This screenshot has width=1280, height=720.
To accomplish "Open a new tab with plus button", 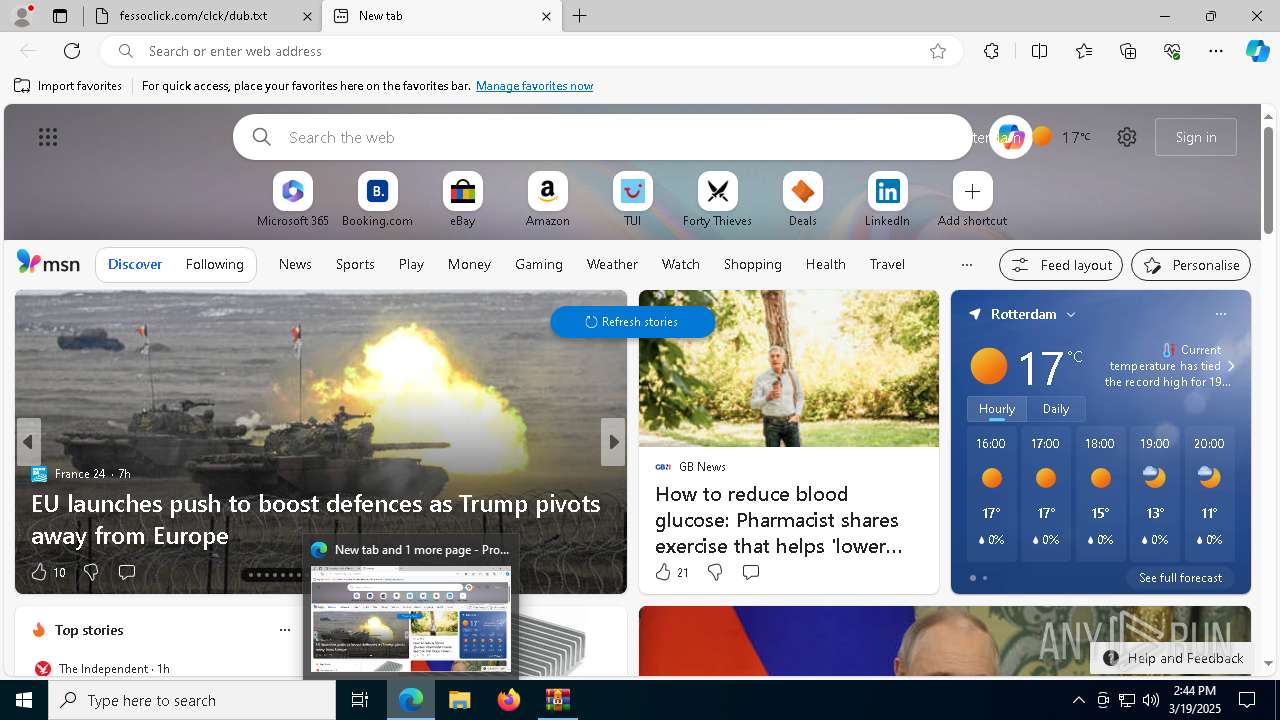I will click(x=580, y=16).
